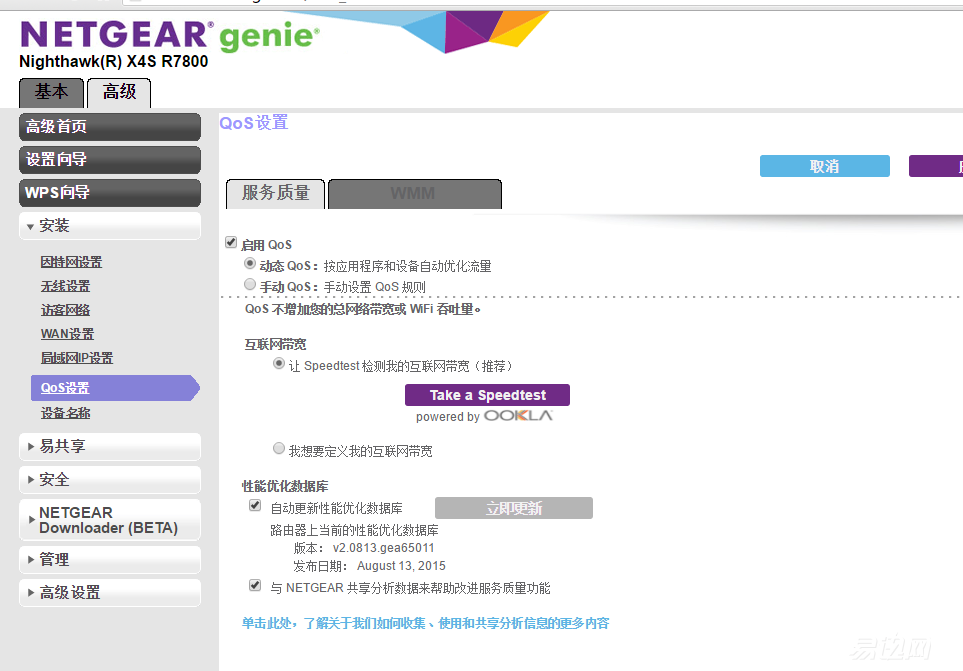
Task: Toggle NETGEAR 共享分析数据 checkbox
Action: pyautogui.click(x=255, y=585)
